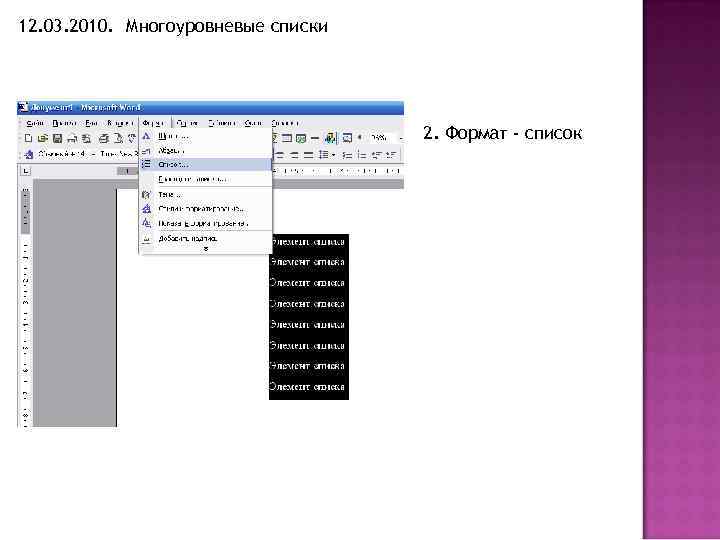The width and height of the screenshot is (720, 540).
Task: Click the Justify alignment icon
Action: [x=309, y=155]
